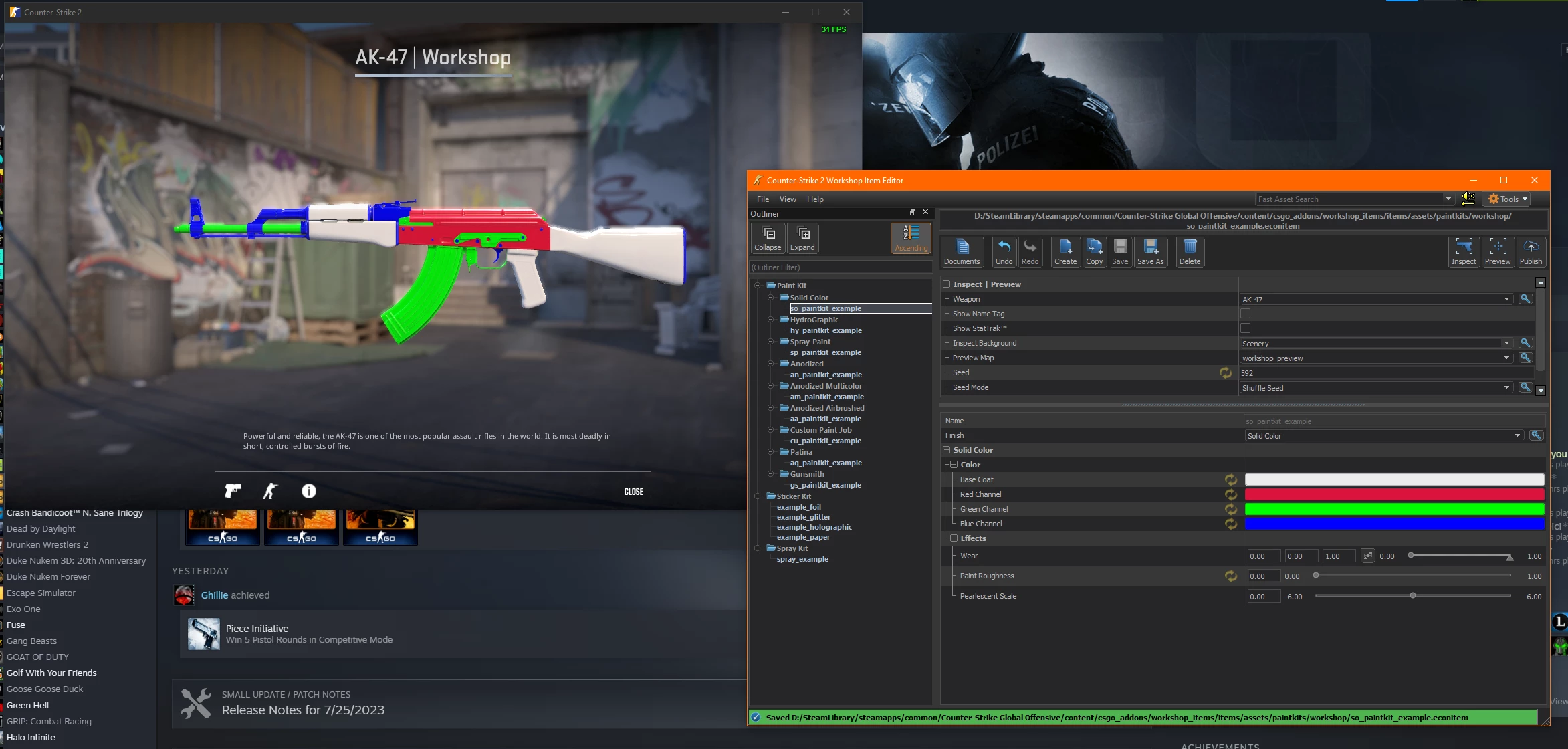Enable the Show StatTrak checkbox
Image resolution: width=1568 pixels, height=749 pixels.
[x=1245, y=328]
